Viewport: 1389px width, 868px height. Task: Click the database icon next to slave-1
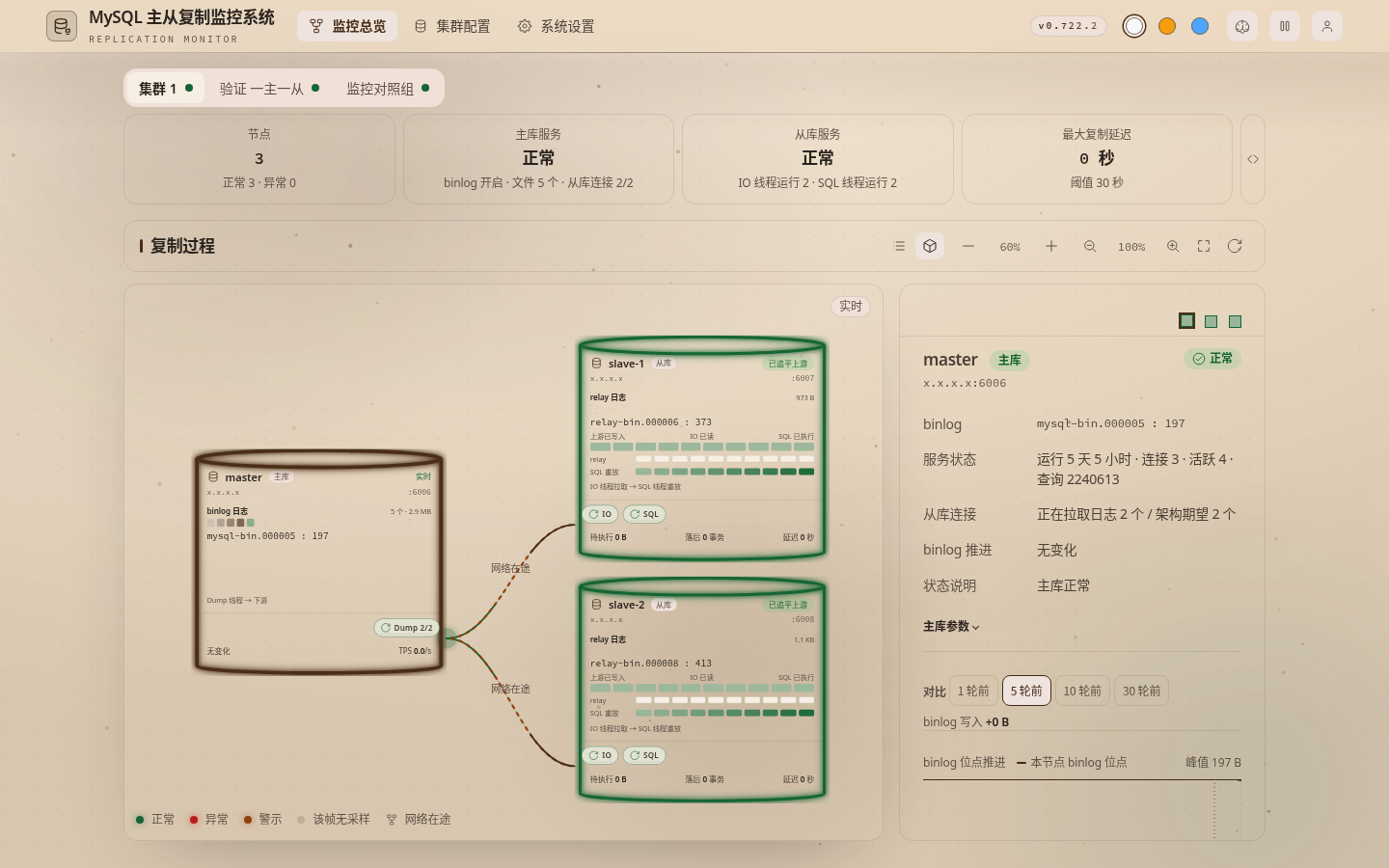pyautogui.click(x=596, y=364)
